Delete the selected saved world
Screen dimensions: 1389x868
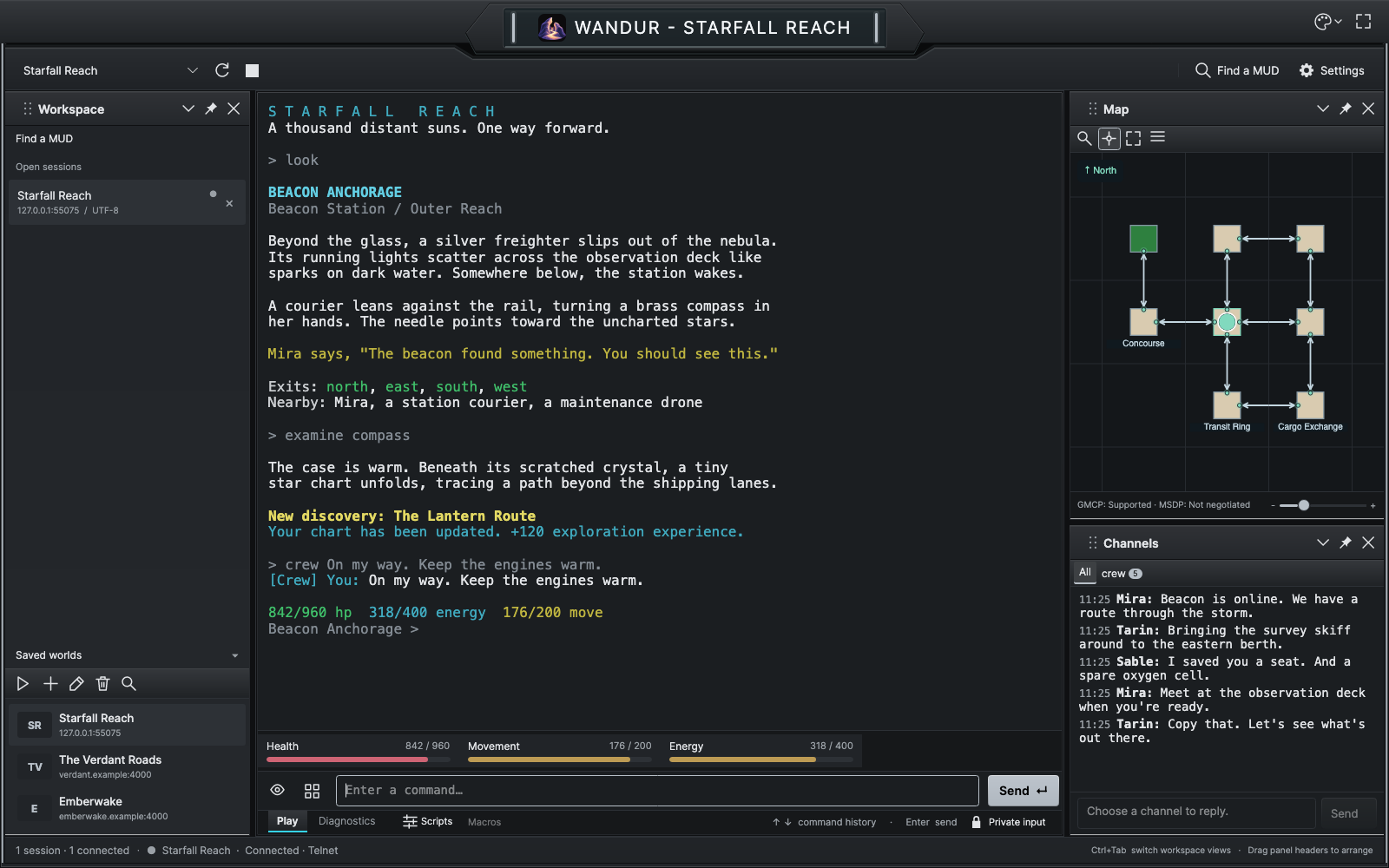[102, 684]
